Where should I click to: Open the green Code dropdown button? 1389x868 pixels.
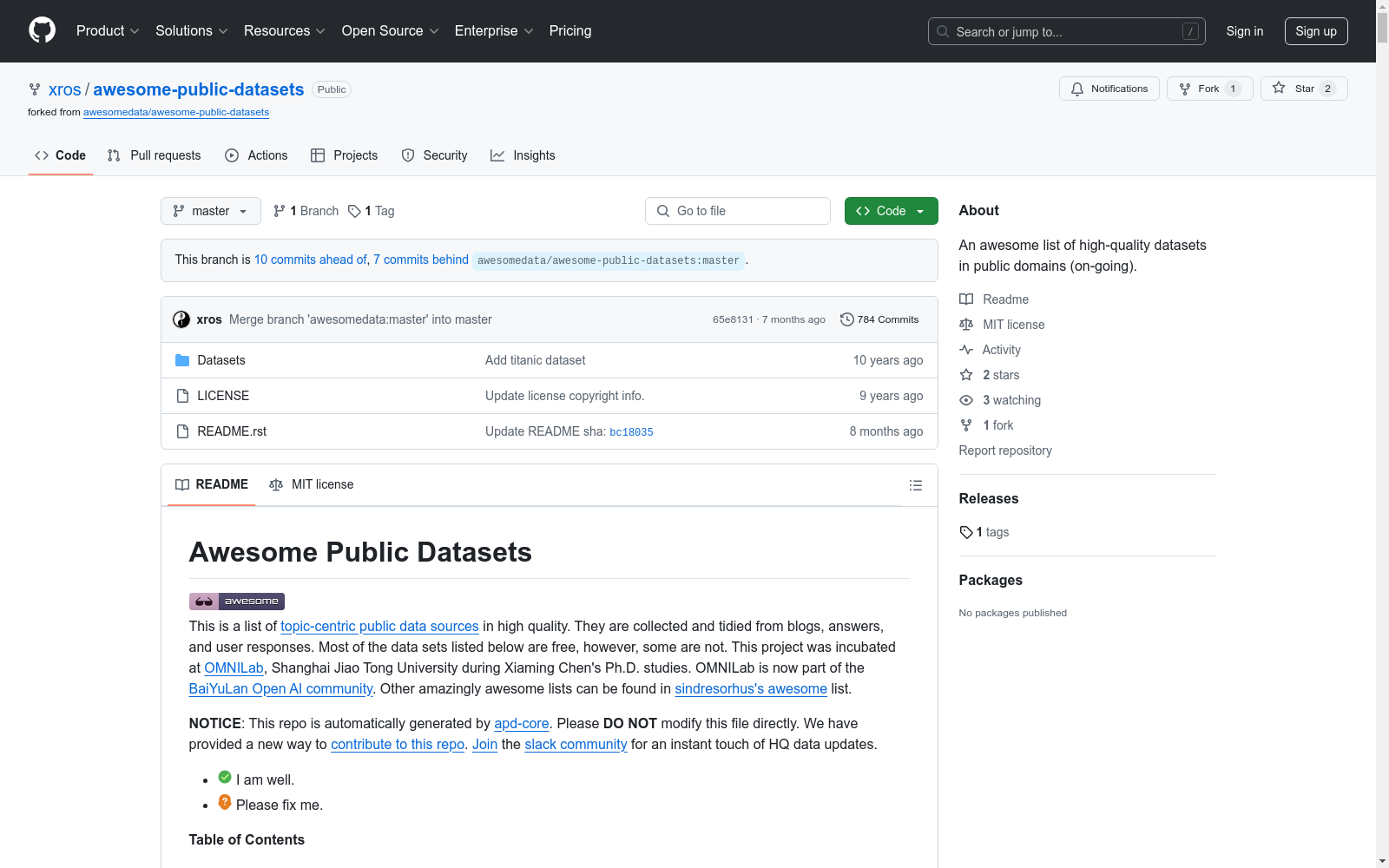892,211
